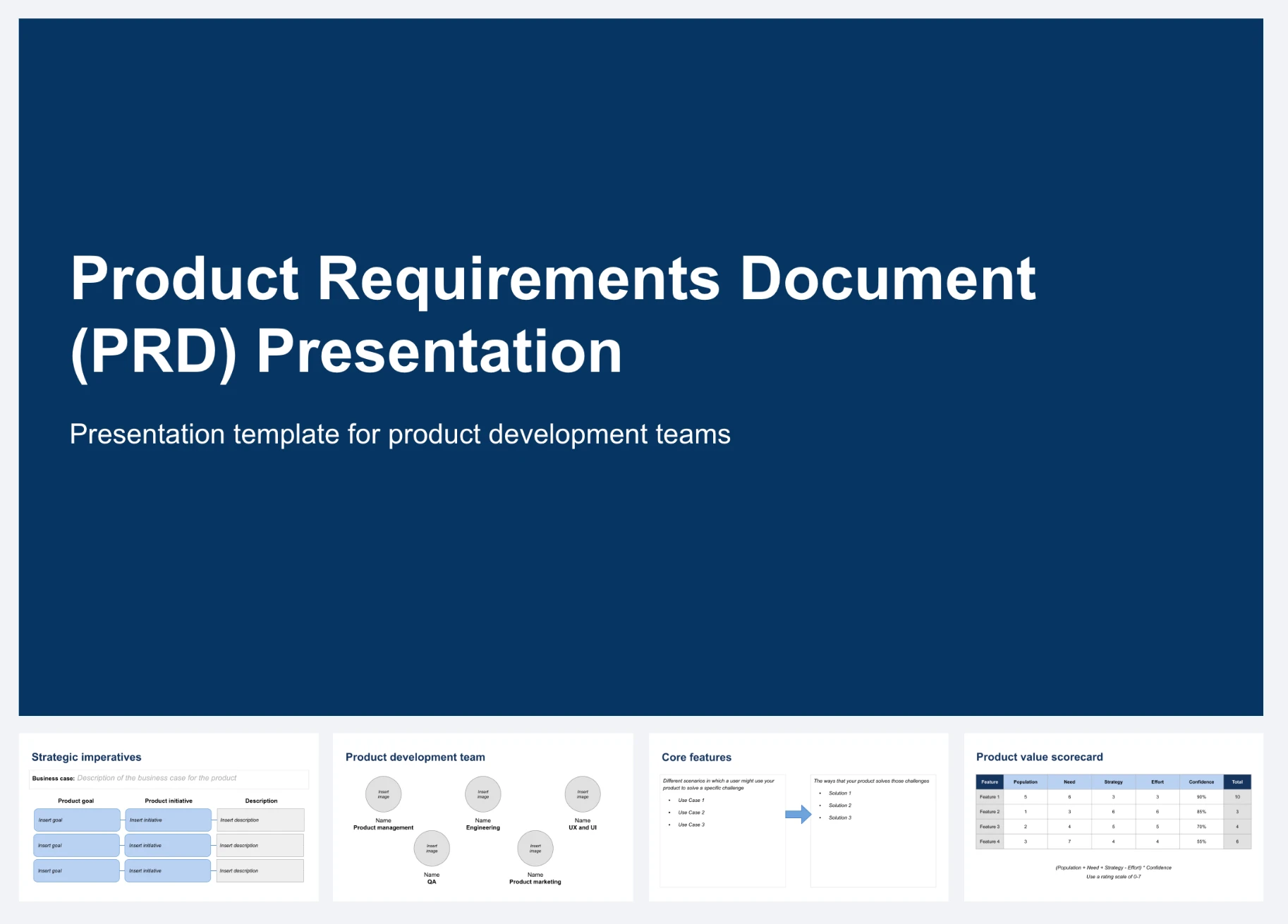Viewport: 1288px width, 924px height.
Task: Click the Need header in scorecard table
Action: click(x=1069, y=782)
